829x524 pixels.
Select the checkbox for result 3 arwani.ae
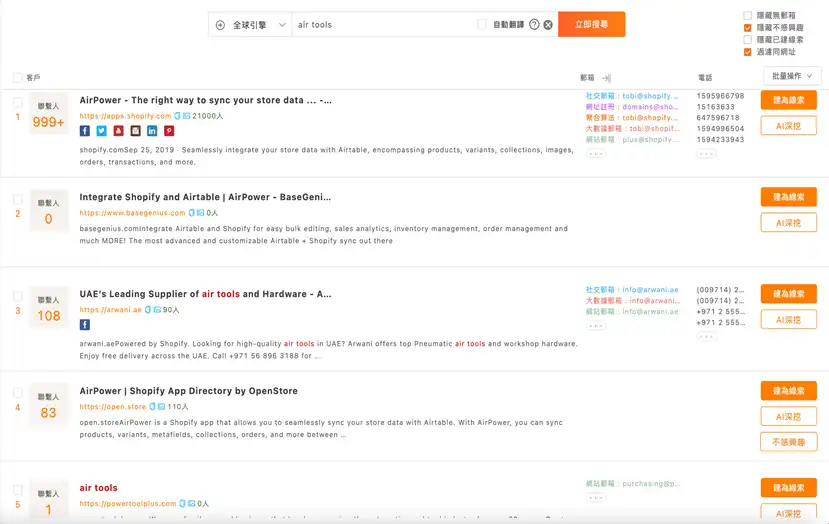[17, 296]
